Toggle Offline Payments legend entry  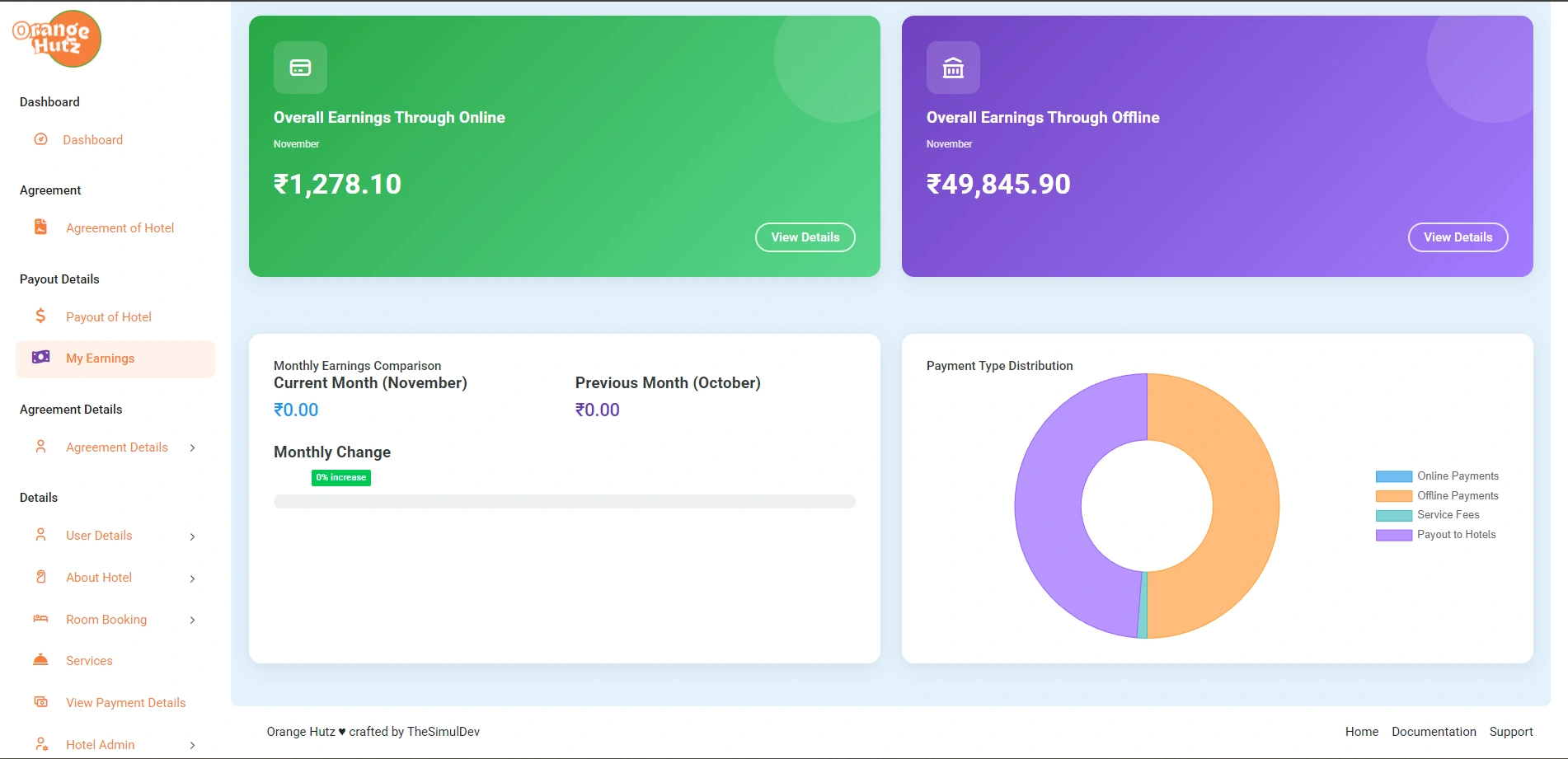tap(1436, 496)
